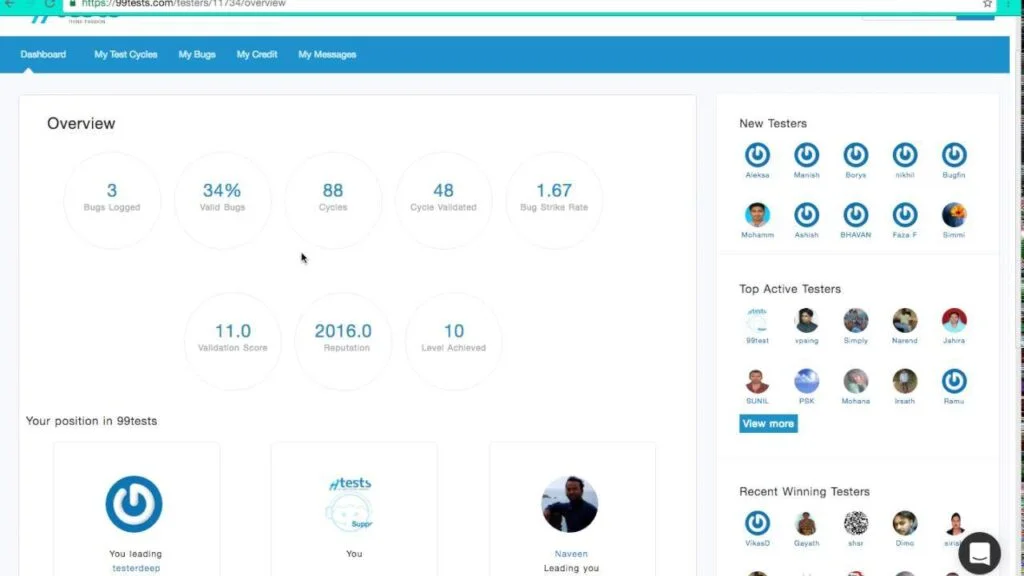Viewport: 1024px width, 576px height.
Task: Open new tester Borys's avatar
Action: [x=856, y=155]
